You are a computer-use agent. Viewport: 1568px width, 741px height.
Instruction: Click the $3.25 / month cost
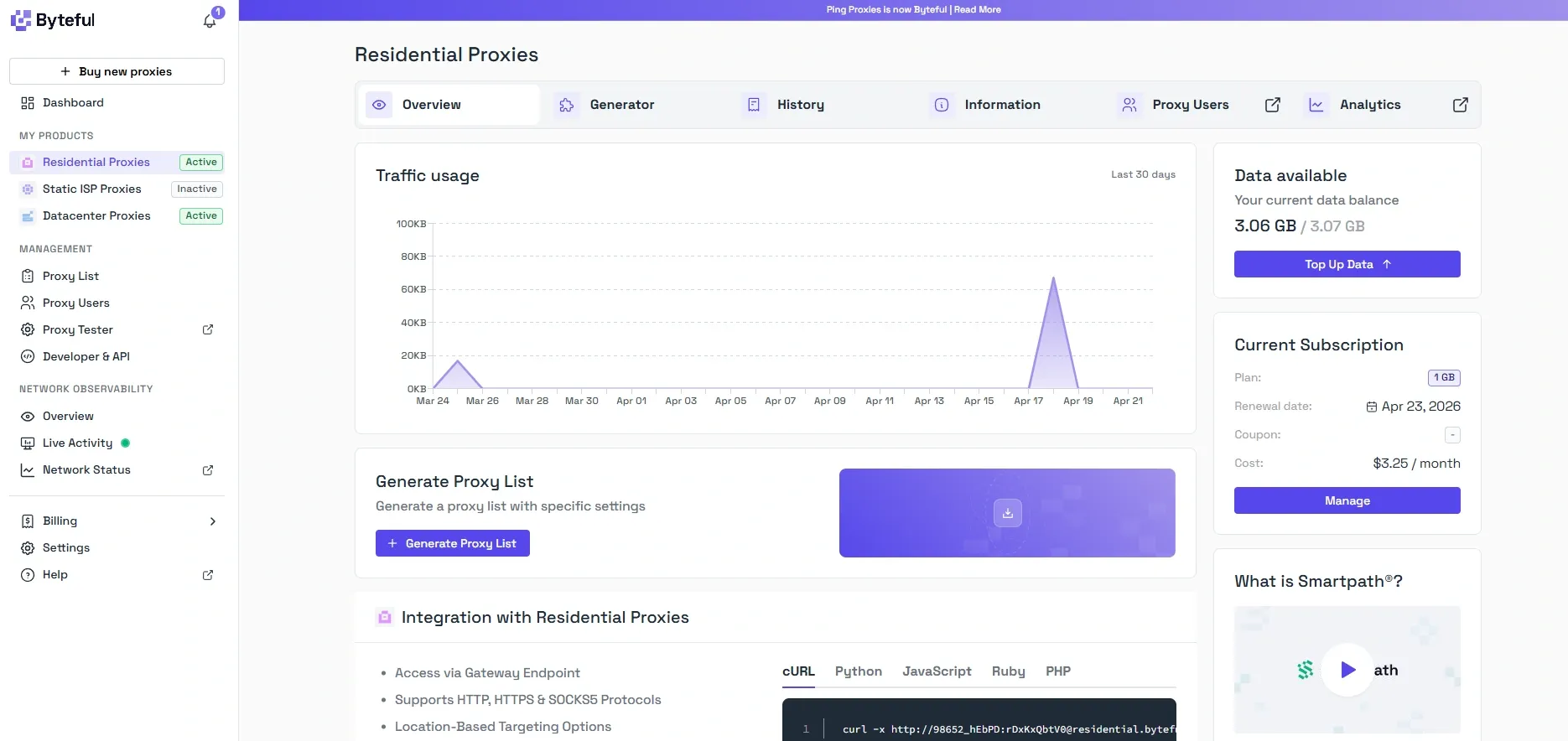pos(1416,464)
